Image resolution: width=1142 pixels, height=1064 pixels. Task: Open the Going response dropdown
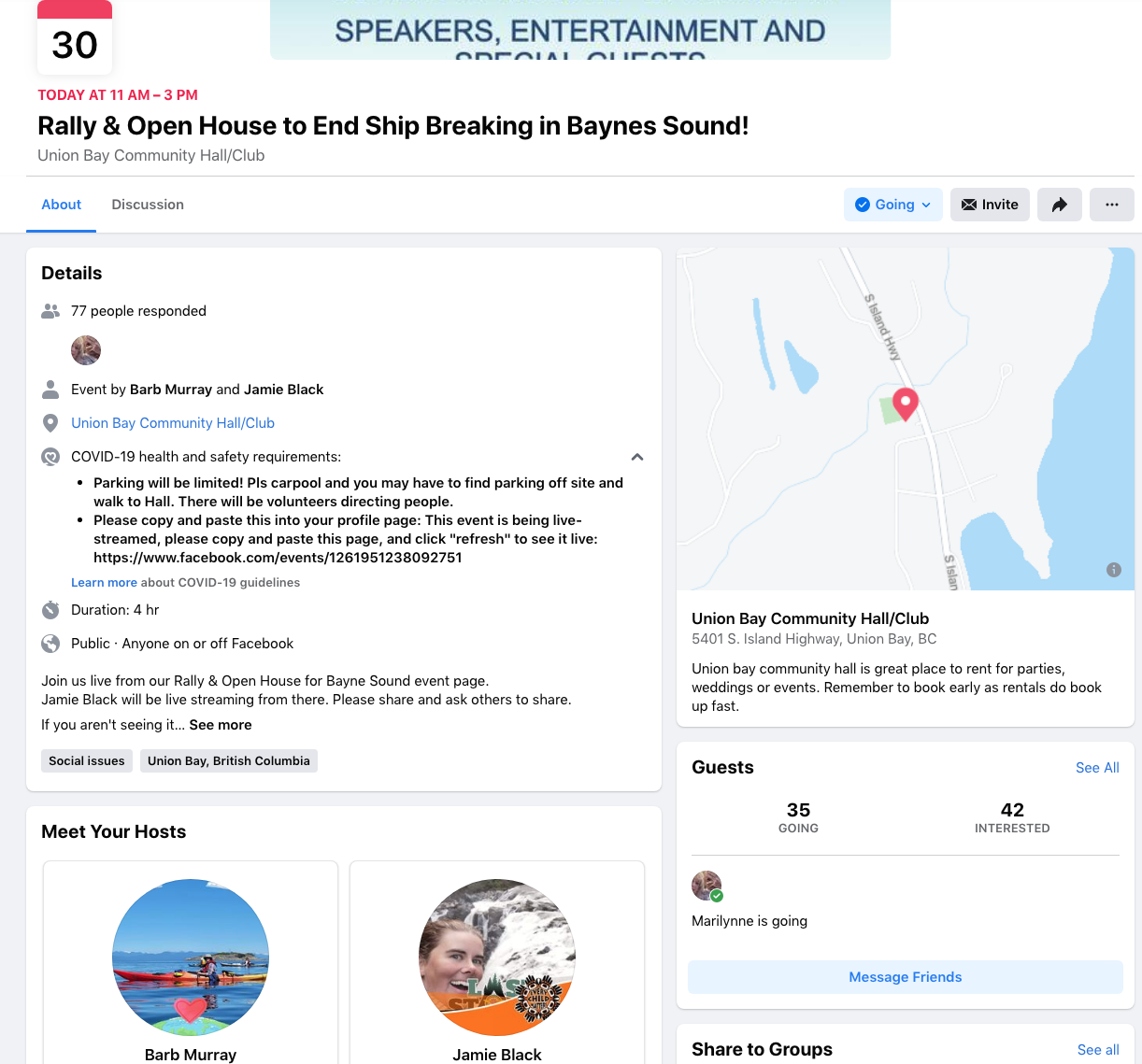pyautogui.click(x=892, y=205)
